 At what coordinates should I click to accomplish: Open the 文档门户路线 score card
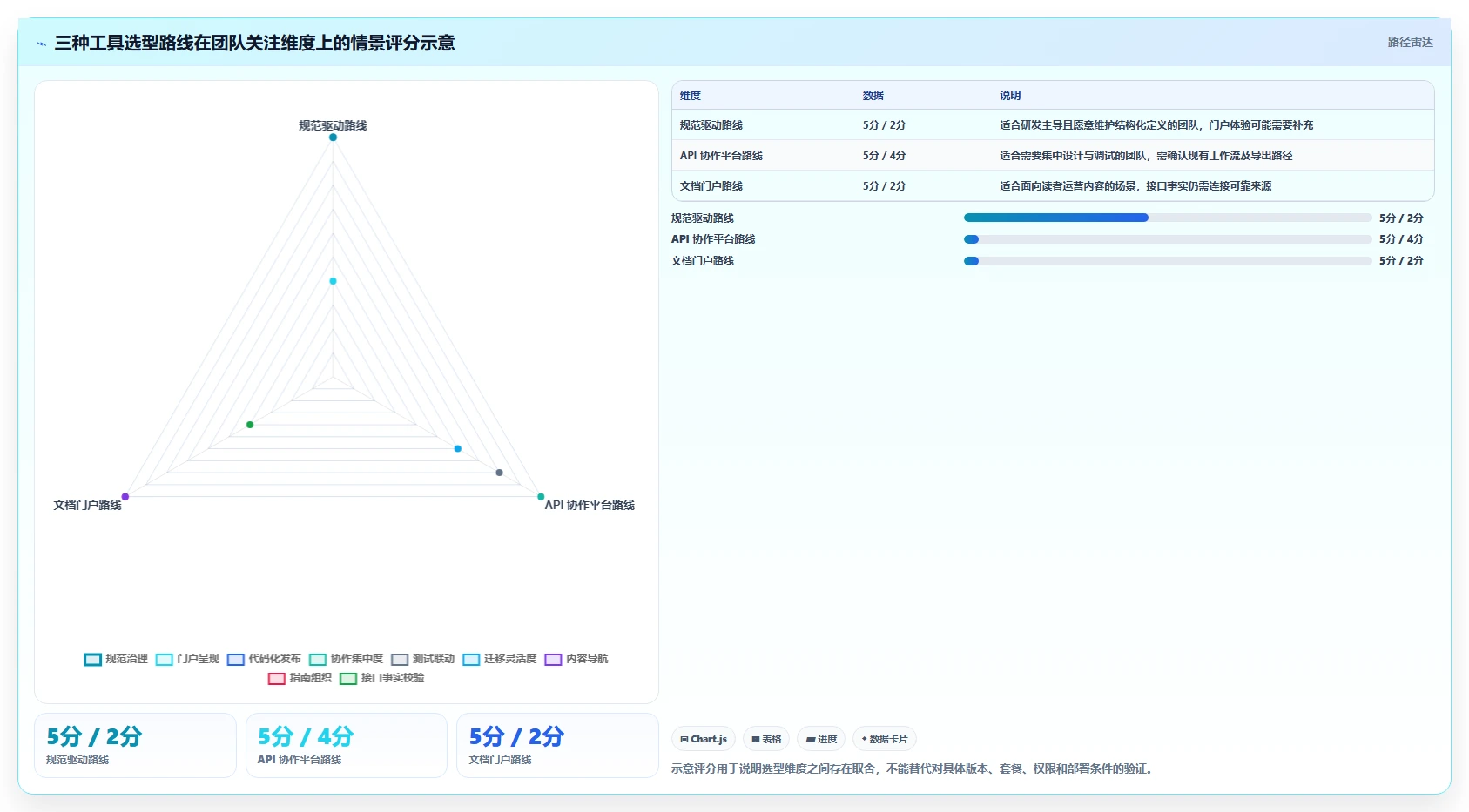coord(557,746)
